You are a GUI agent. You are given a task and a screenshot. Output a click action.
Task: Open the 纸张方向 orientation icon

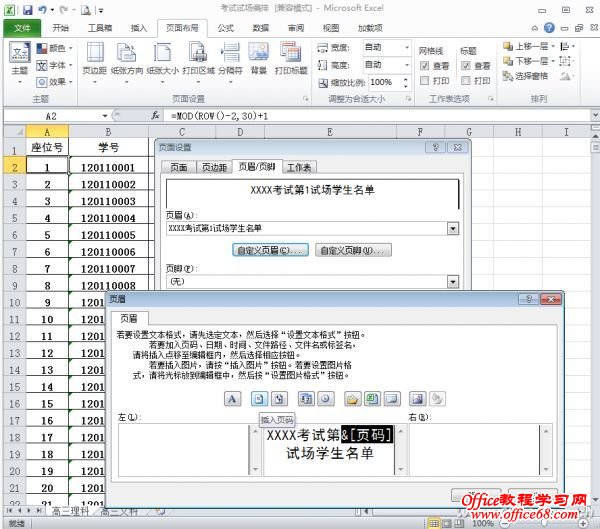tap(127, 62)
